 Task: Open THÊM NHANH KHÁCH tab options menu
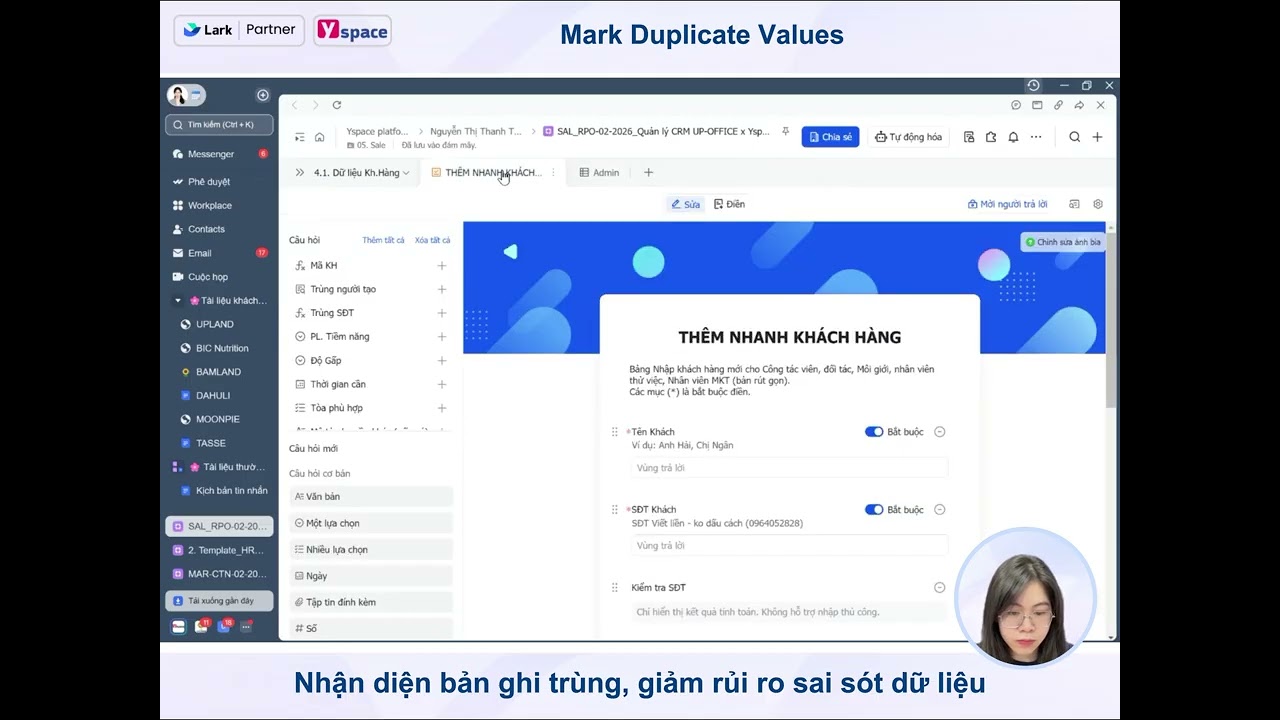click(552, 173)
